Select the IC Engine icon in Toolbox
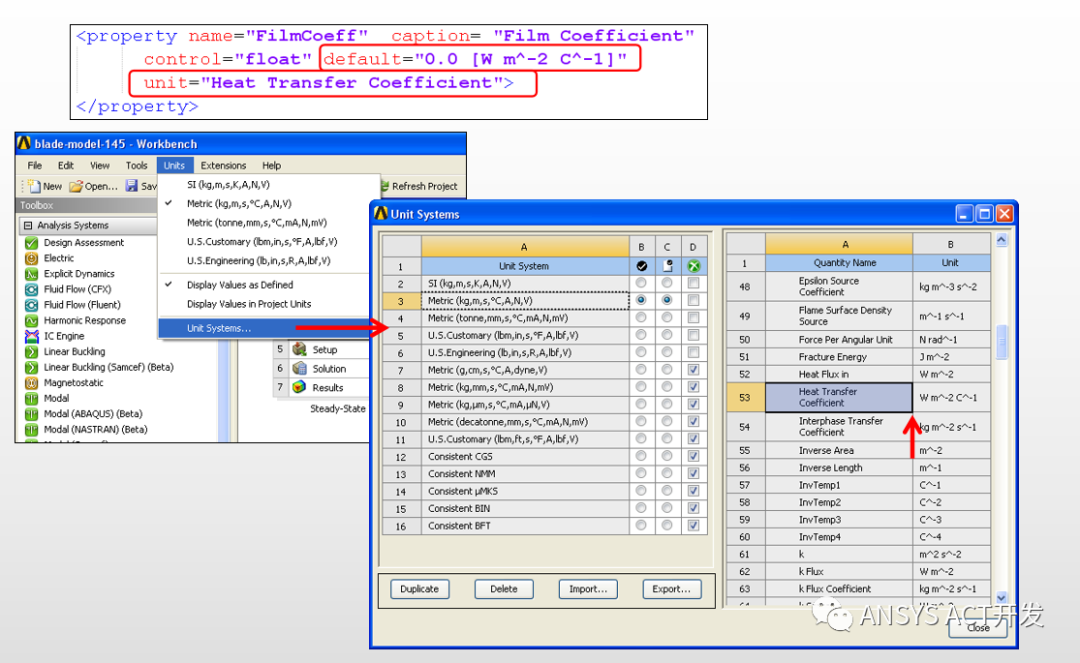The width and height of the screenshot is (1080, 663). click(x=31, y=336)
